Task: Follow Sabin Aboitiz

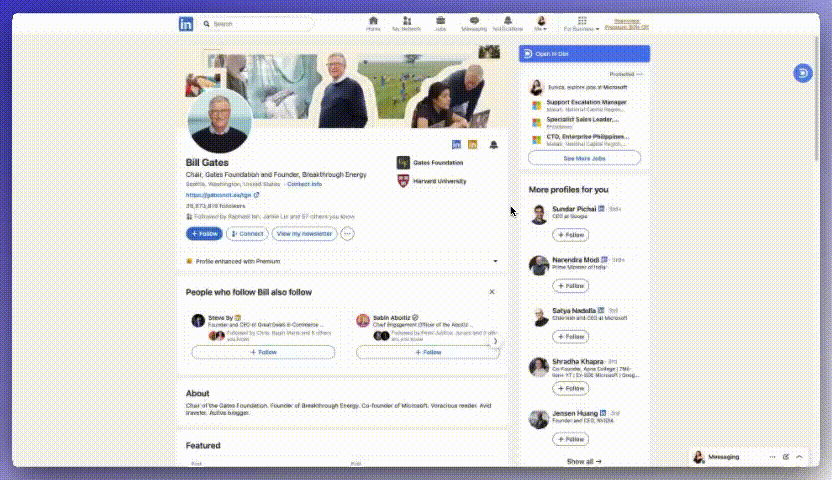Action: click(x=428, y=352)
